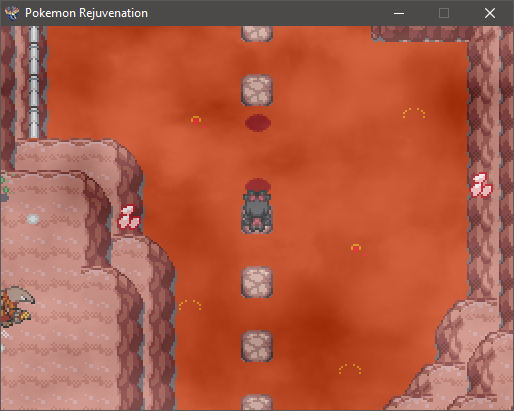The image size is (514, 411).
Task: Click stepping stone above the dark lava spot
Action: [257, 90]
